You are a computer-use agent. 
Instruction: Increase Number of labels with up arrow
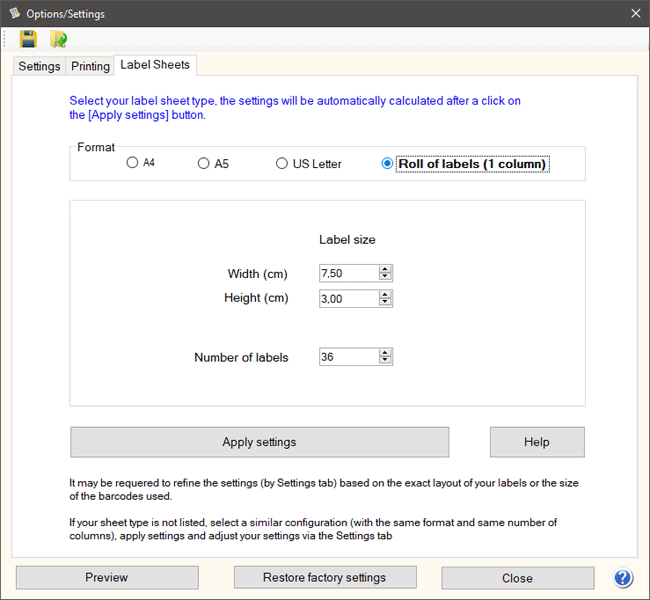point(385,352)
